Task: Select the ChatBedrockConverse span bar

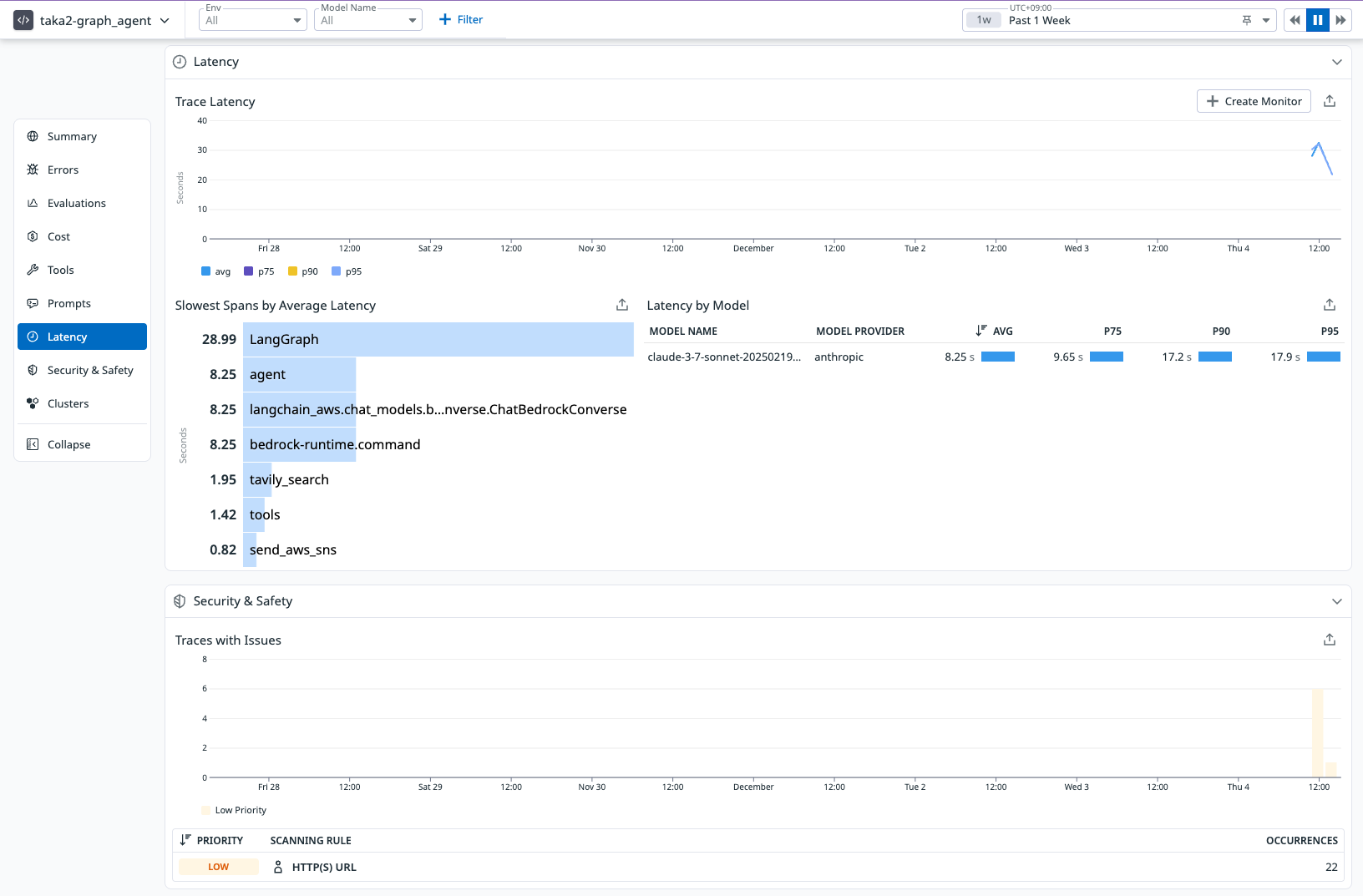Action: click(299, 409)
